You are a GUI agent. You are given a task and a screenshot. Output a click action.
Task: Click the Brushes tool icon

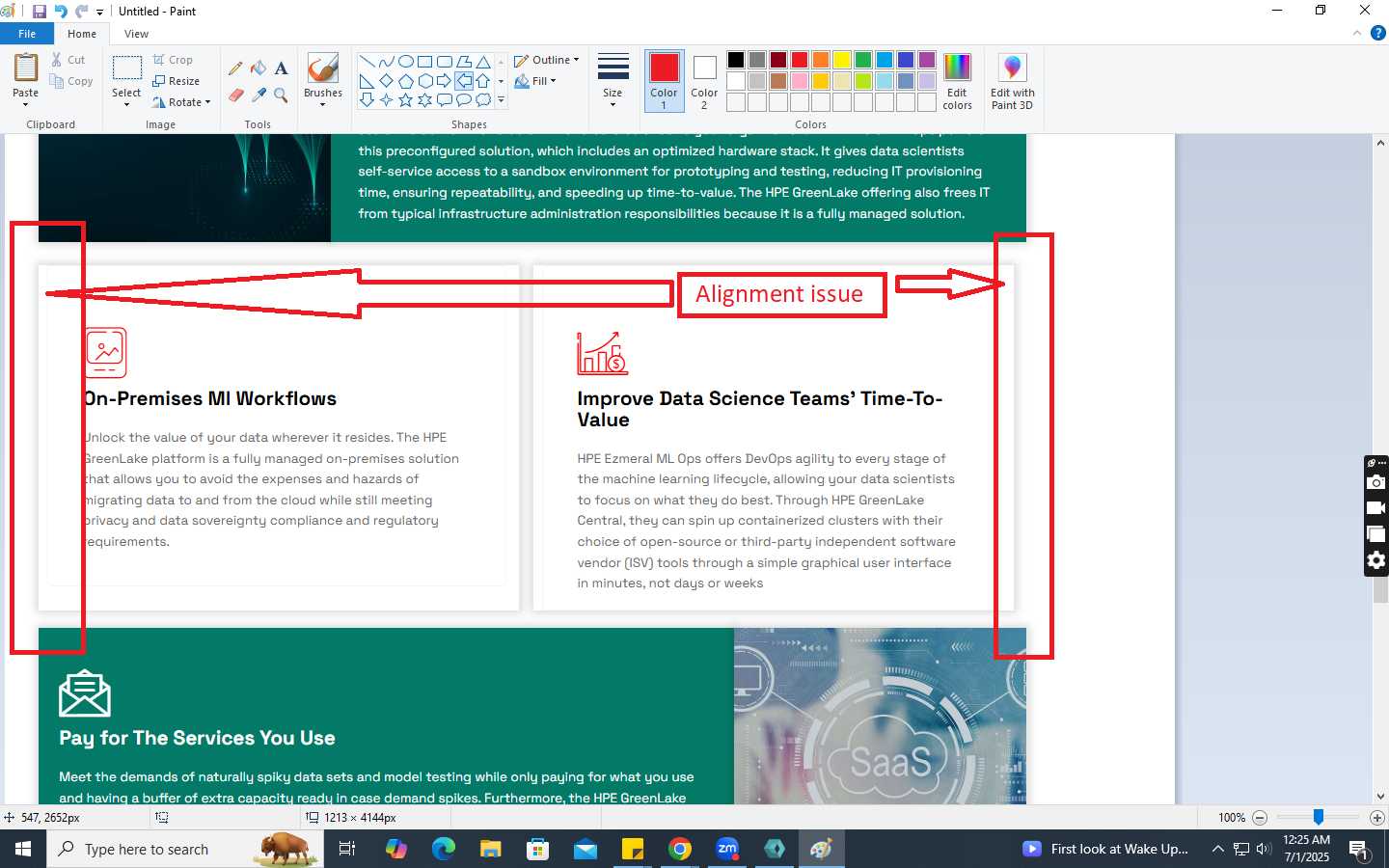click(322, 68)
